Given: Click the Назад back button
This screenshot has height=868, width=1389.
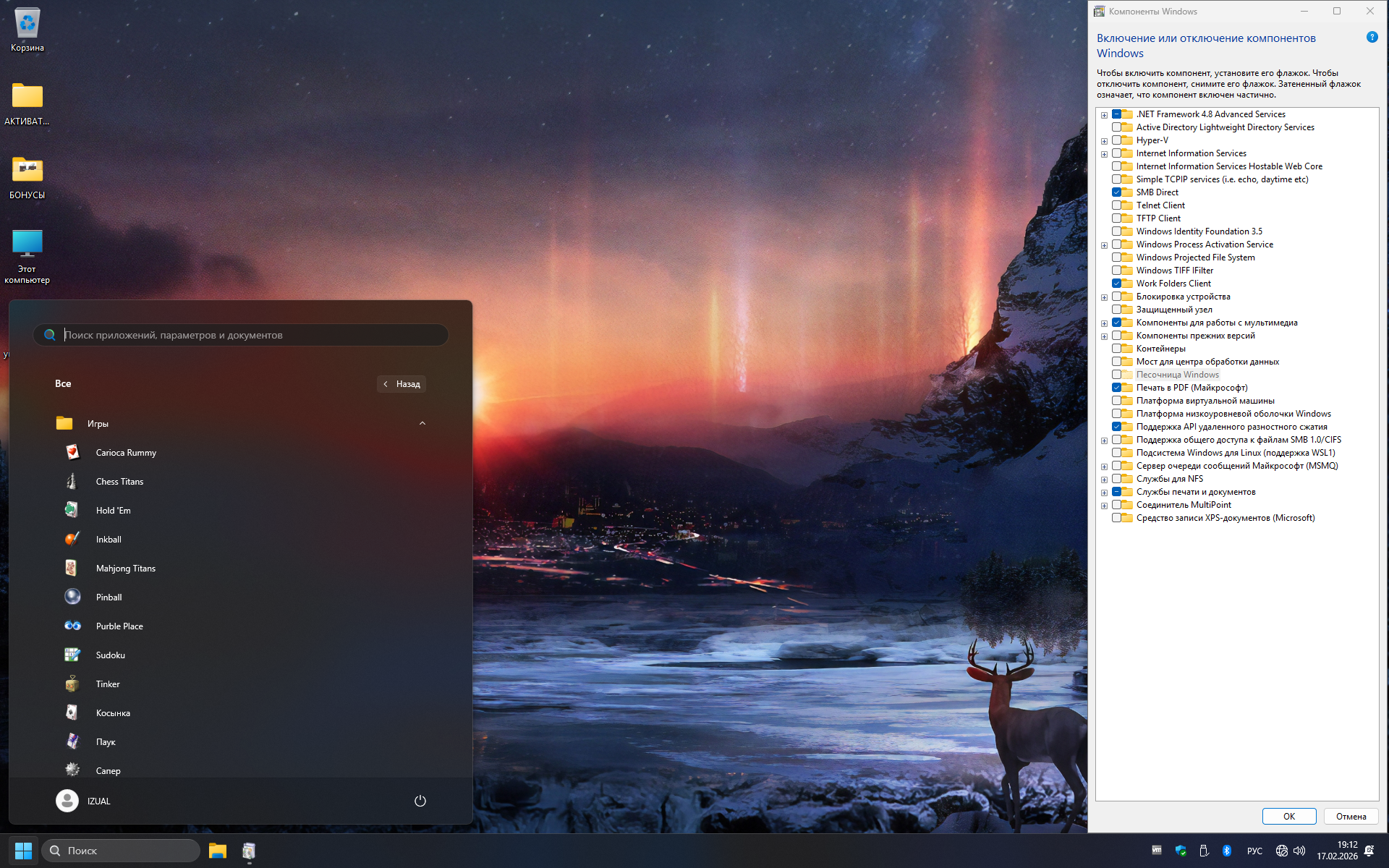Looking at the screenshot, I should pos(402,384).
